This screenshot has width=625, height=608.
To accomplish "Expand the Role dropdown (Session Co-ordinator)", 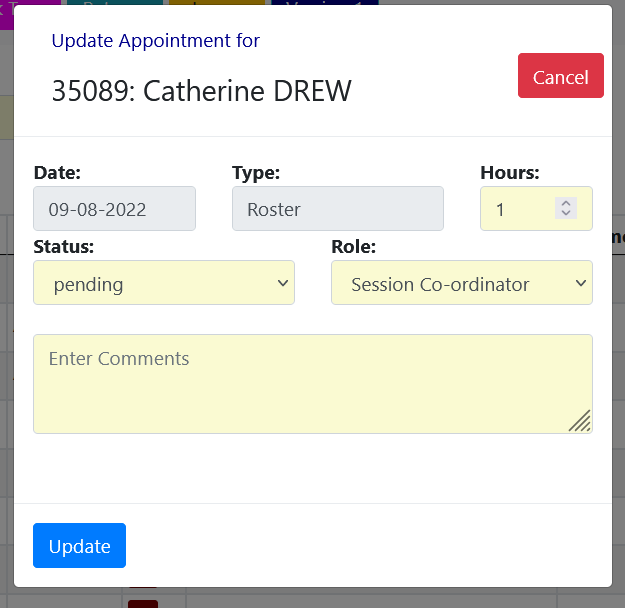I will (461, 283).
